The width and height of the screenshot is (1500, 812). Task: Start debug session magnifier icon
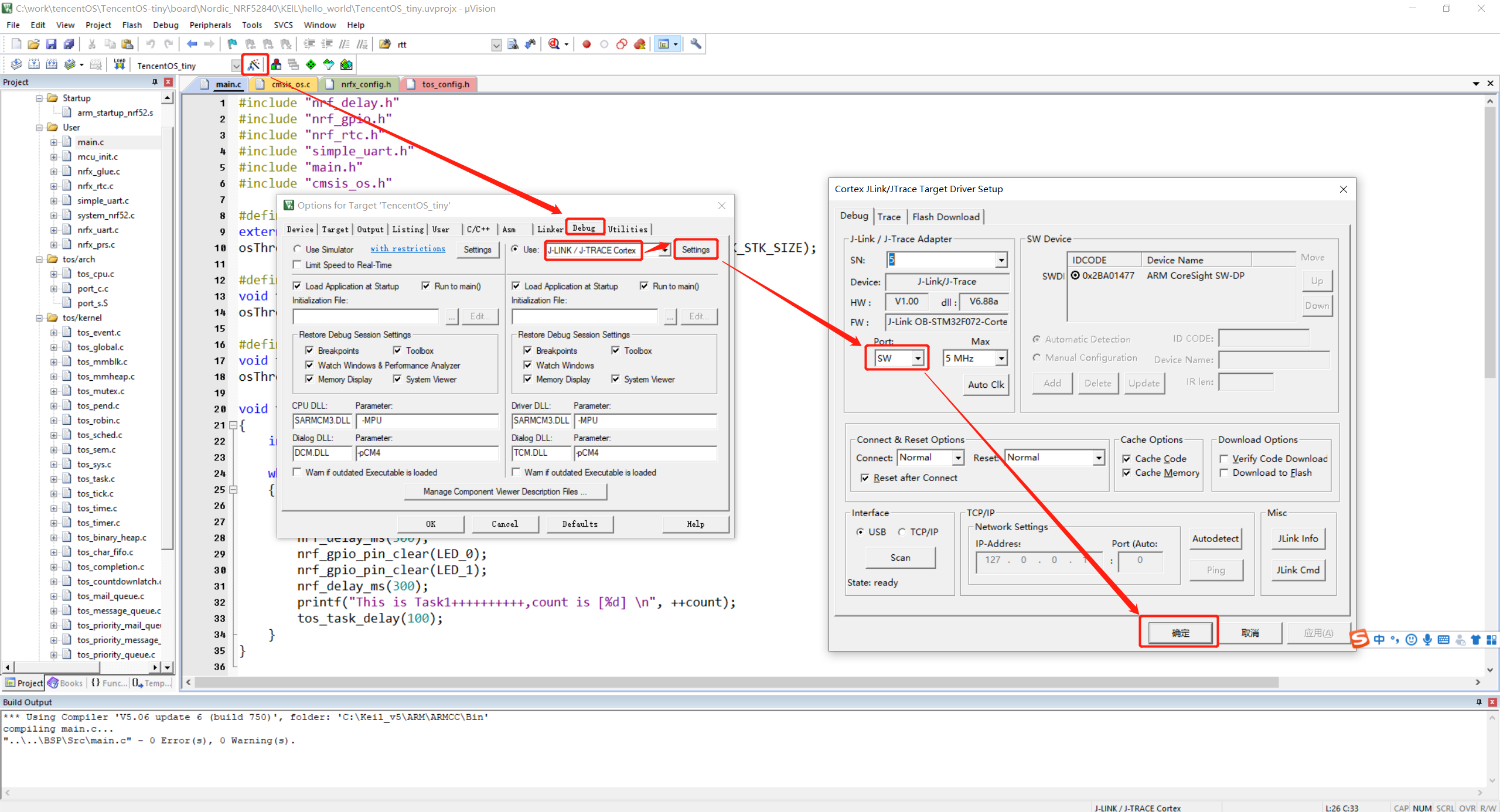pyautogui.click(x=554, y=44)
